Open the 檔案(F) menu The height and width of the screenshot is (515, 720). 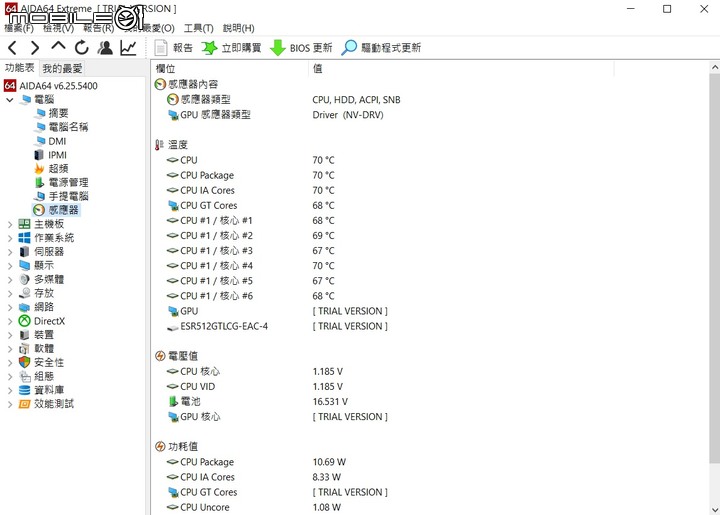pos(19,28)
